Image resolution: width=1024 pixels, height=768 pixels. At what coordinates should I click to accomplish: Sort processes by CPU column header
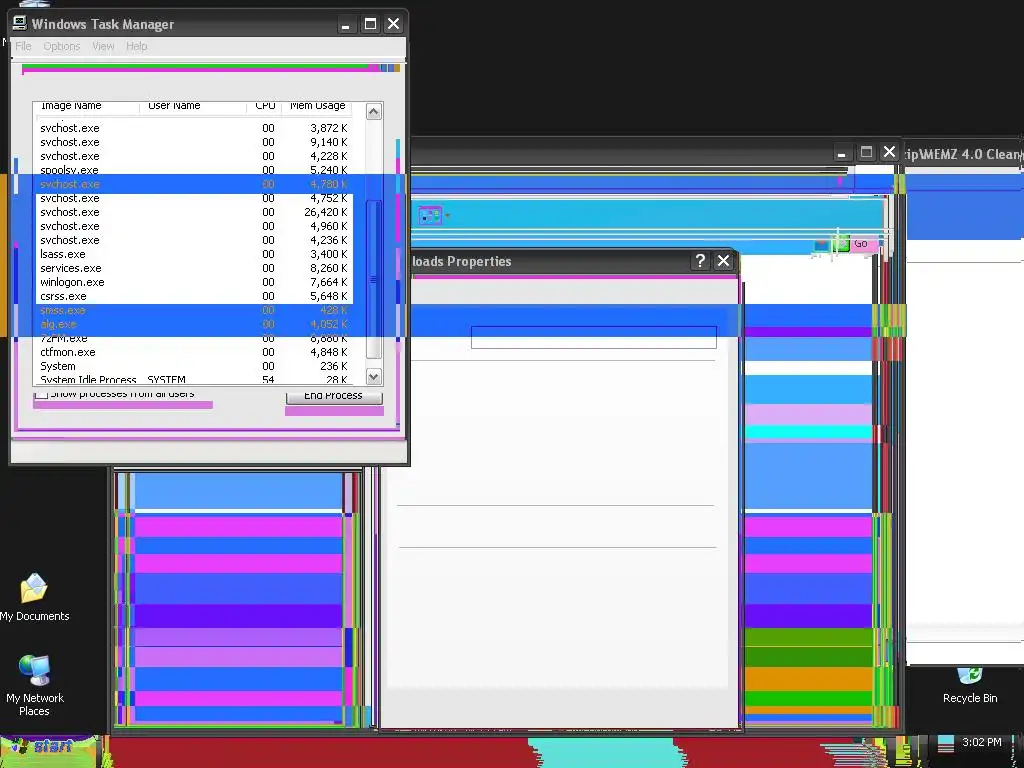coord(264,106)
